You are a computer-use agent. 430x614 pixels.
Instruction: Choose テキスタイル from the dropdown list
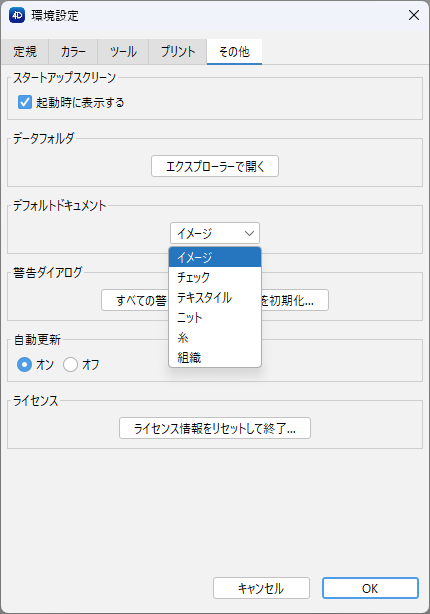215,298
